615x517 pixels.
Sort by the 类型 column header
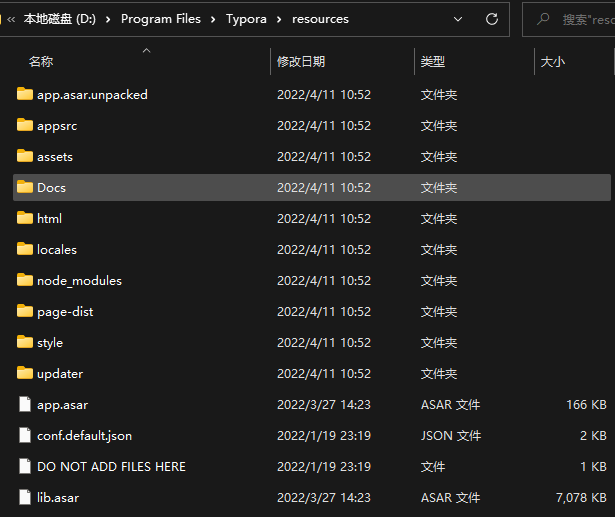433,62
